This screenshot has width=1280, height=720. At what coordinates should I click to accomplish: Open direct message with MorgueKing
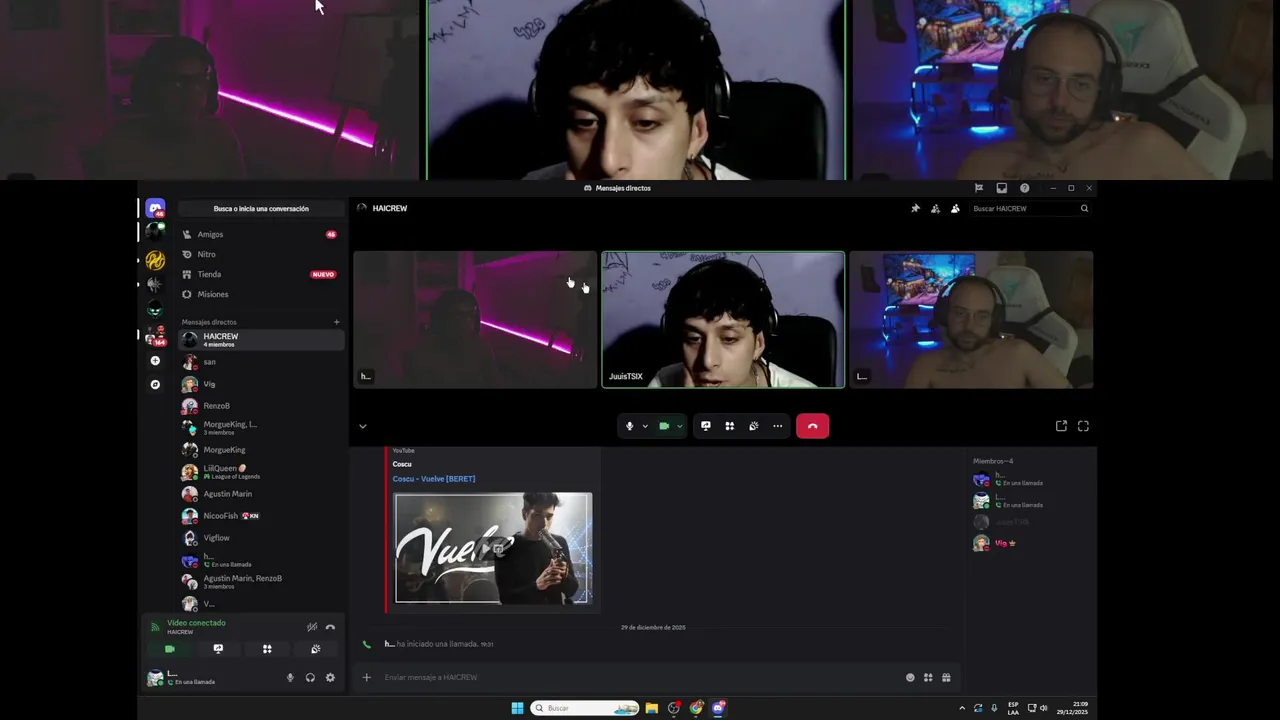pos(261,450)
